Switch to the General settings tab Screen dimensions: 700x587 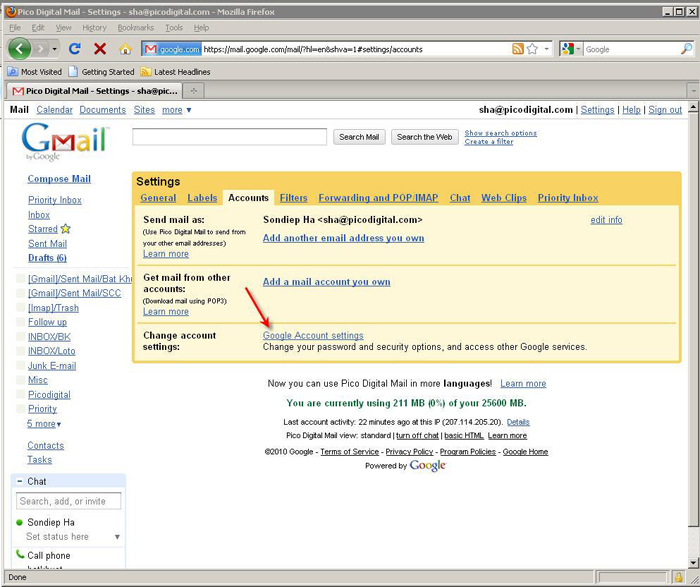coord(158,198)
